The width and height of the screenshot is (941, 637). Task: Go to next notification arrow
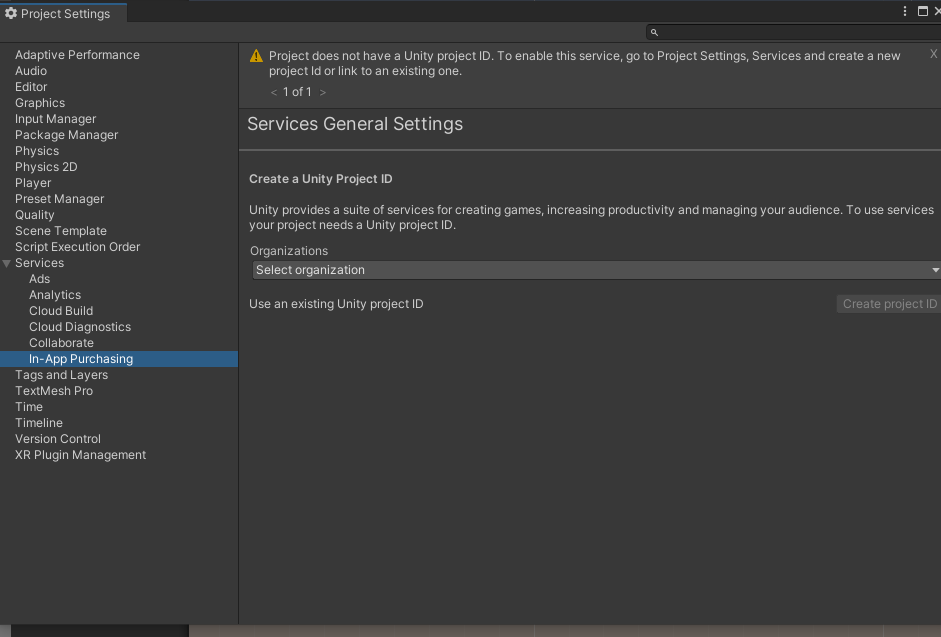323,92
